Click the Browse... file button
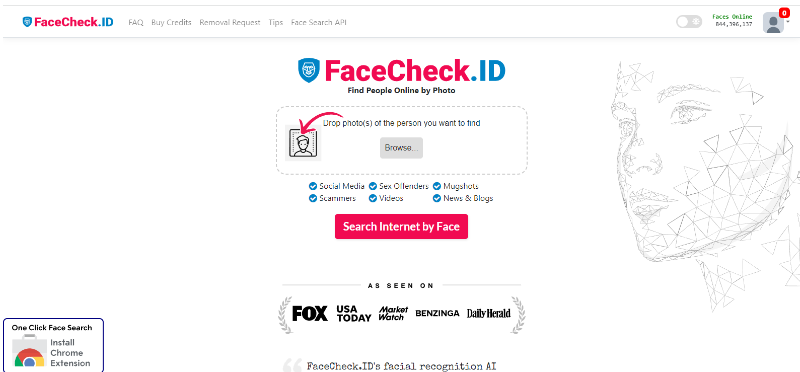This screenshot has width=800, height=372. pos(402,148)
